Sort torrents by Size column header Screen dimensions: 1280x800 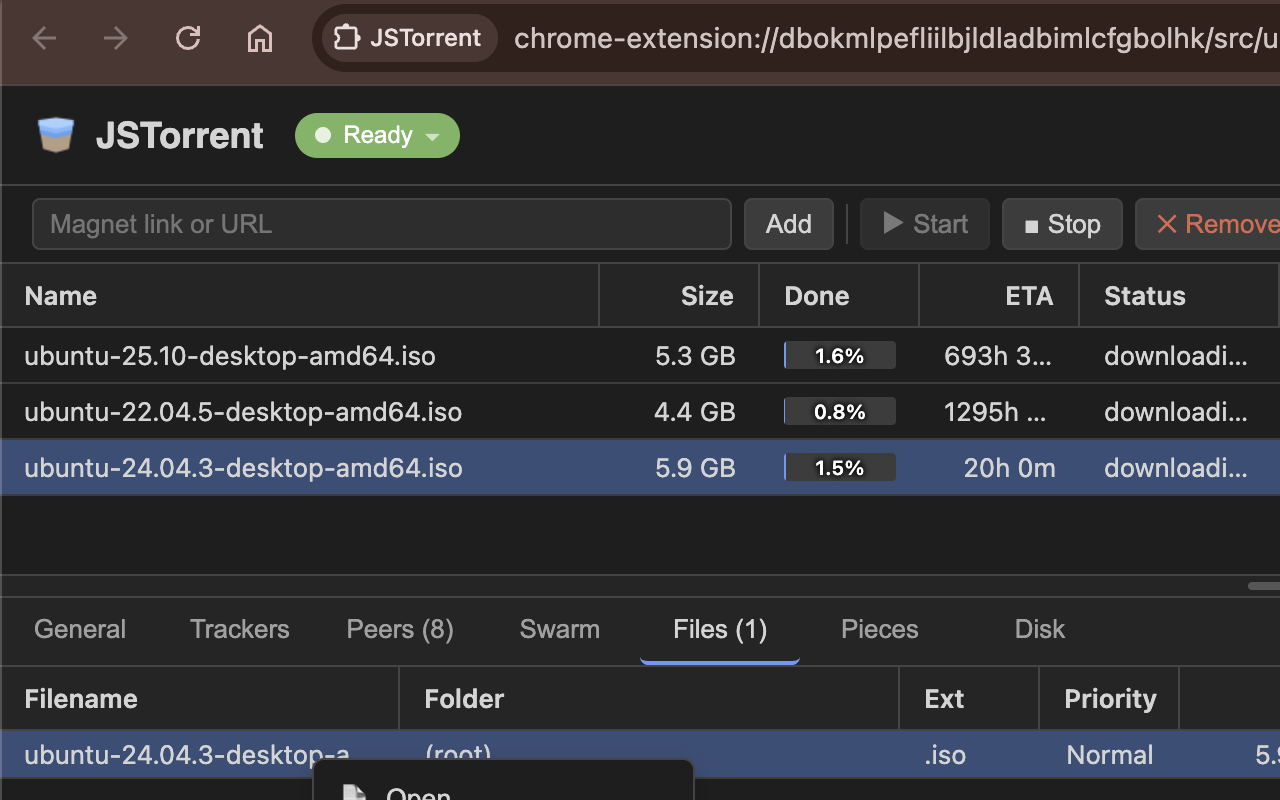click(706, 296)
